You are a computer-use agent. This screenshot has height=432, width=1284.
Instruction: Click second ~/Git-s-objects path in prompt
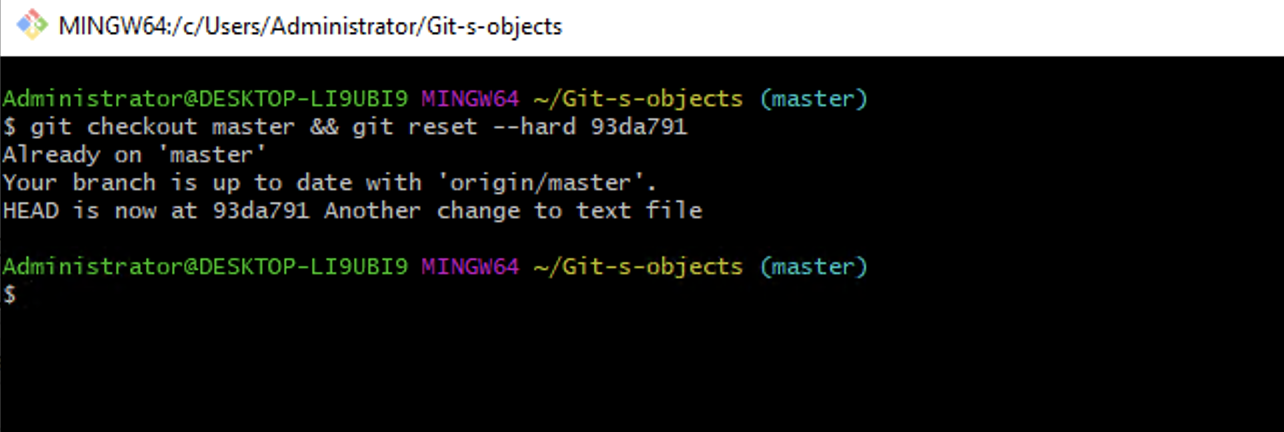coord(638,267)
